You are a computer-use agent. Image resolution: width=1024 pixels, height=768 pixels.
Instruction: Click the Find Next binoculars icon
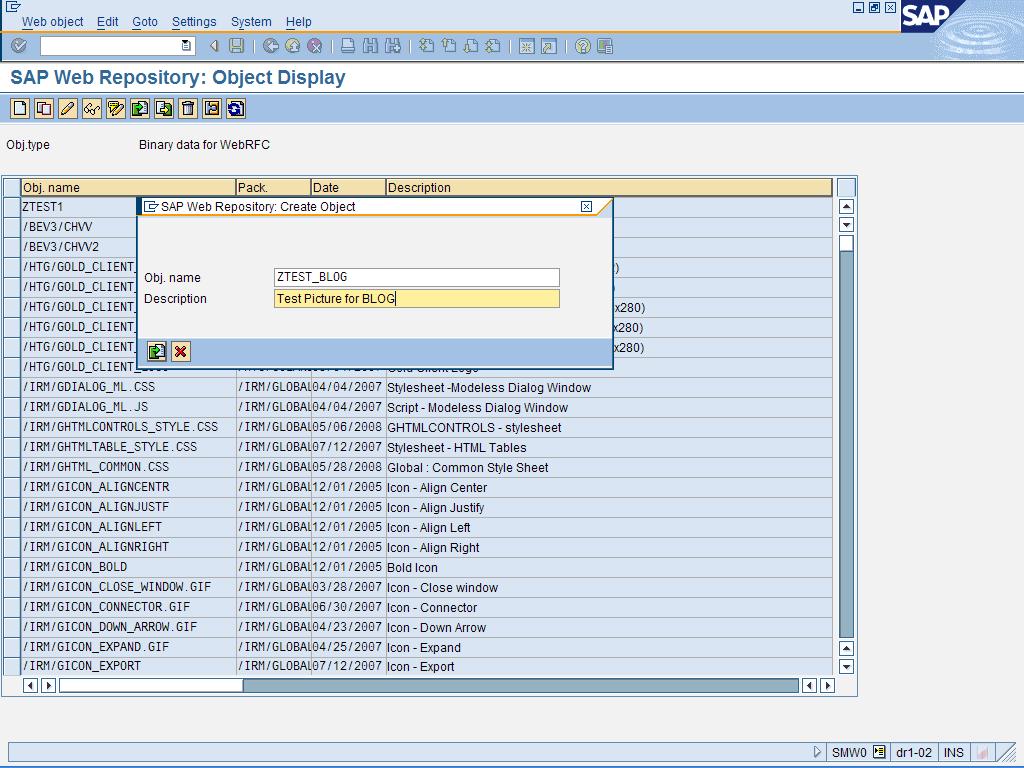392,46
